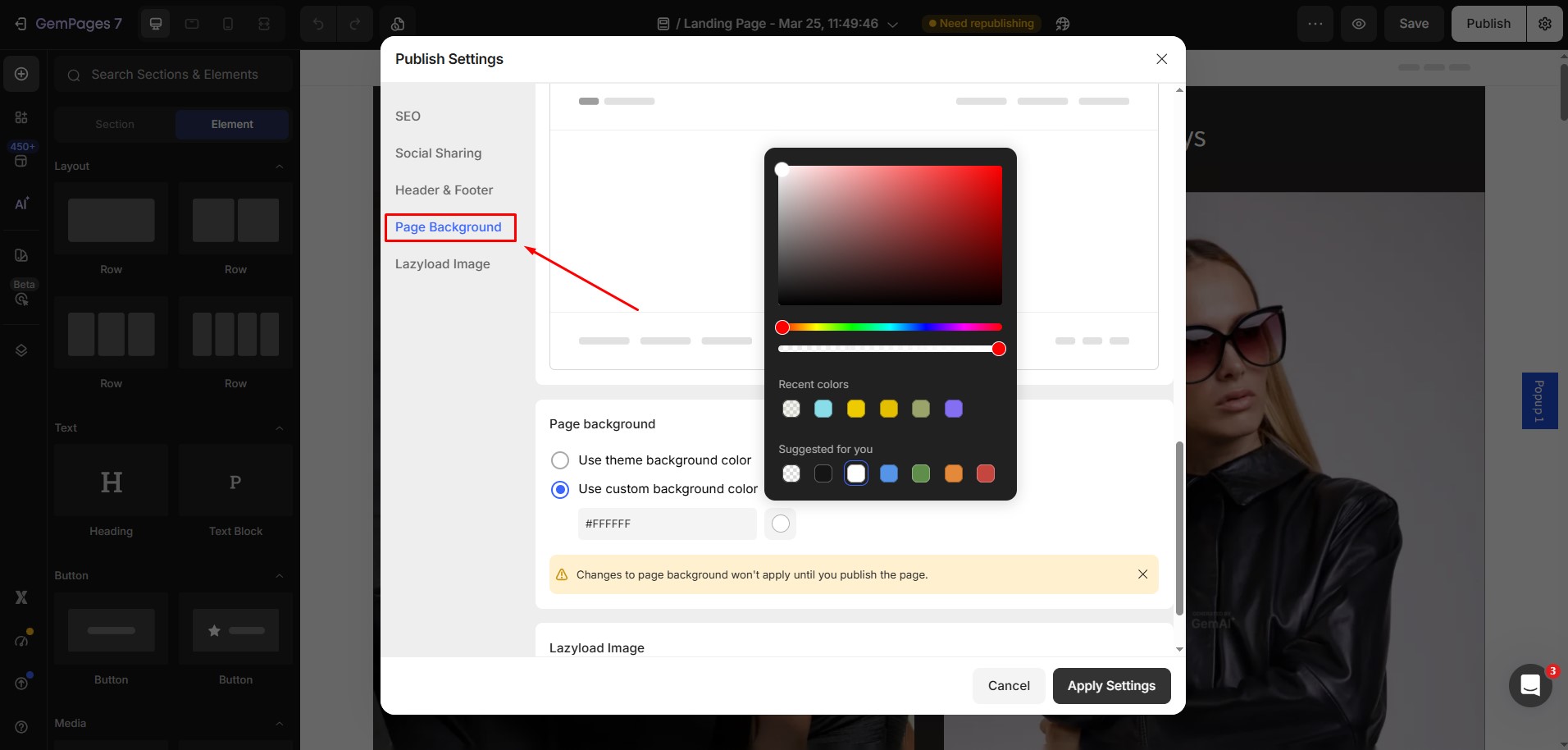Open the help question mark icon
The height and width of the screenshot is (750, 1568).
click(21, 727)
